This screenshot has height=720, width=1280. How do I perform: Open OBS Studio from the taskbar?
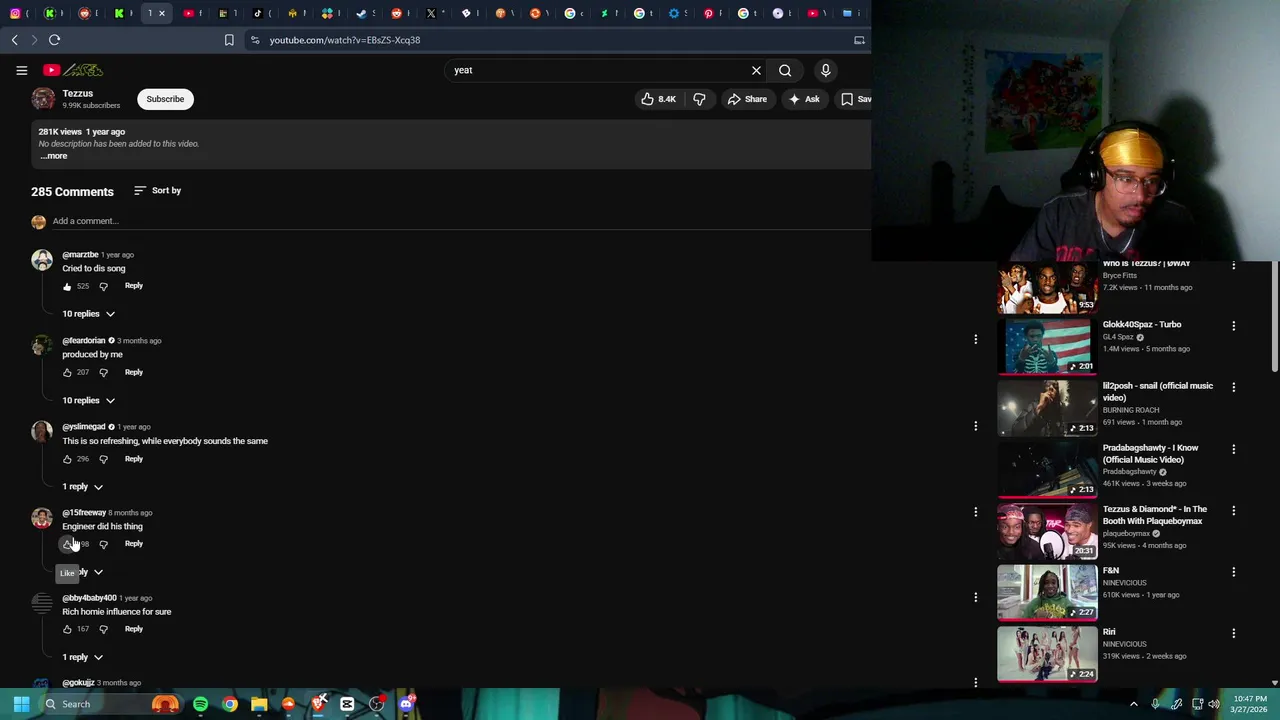377,704
